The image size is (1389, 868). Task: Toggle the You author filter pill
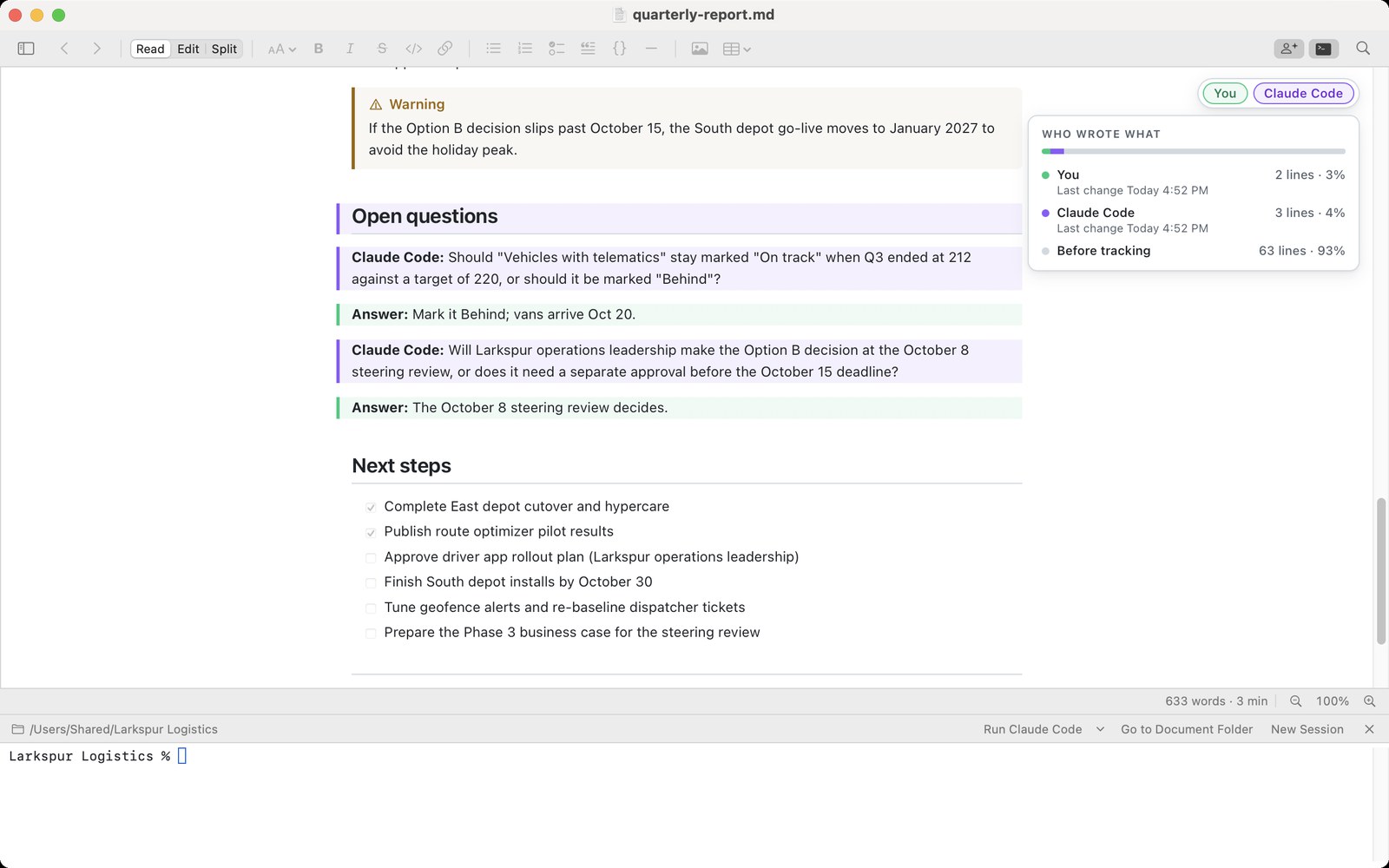1225,93
